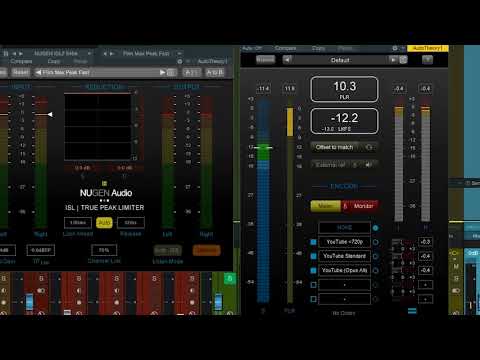The image size is (480, 360).
Task: Toggle the YouTube Standard checkbox
Action: [313, 256]
